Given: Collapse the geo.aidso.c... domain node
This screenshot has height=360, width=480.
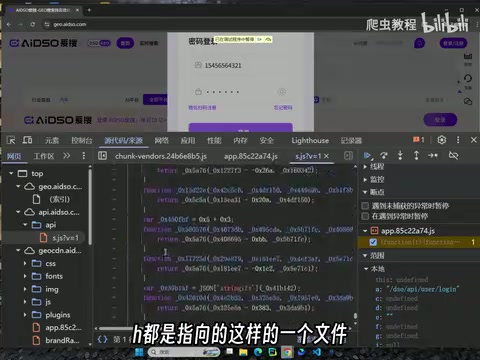Looking at the screenshot, I should point(18,186).
